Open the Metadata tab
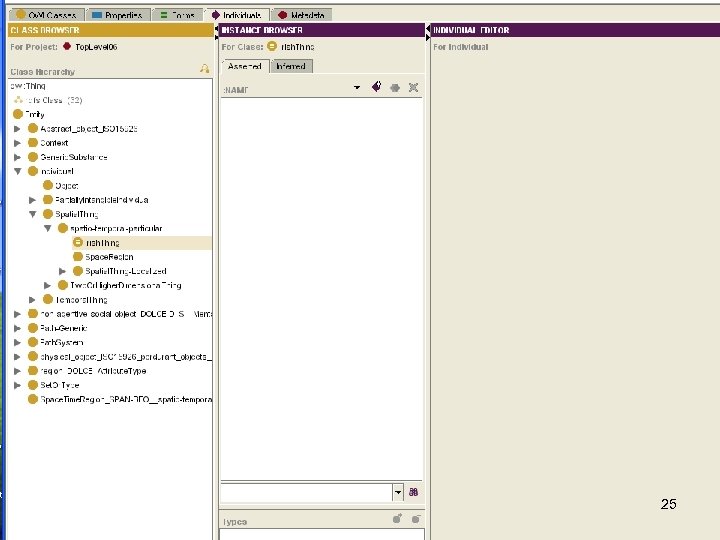The width and height of the screenshot is (720, 540). (301, 15)
